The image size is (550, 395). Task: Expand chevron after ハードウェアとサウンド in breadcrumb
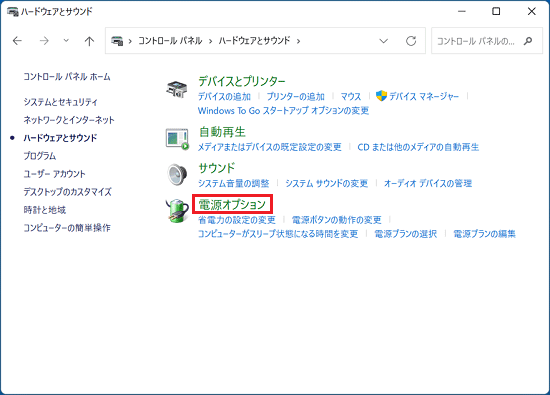tap(299, 41)
